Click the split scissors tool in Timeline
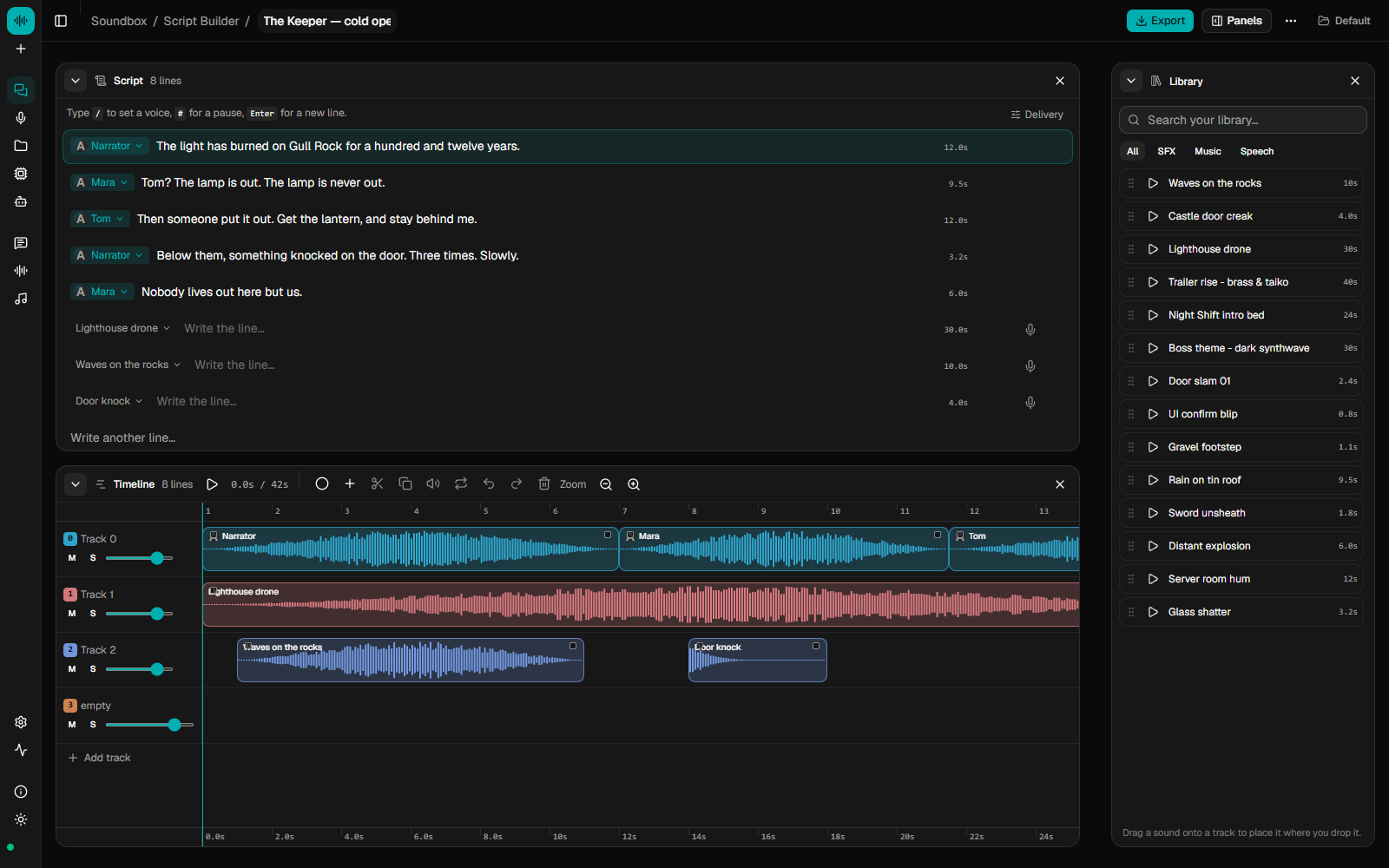 click(x=378, y=484)
